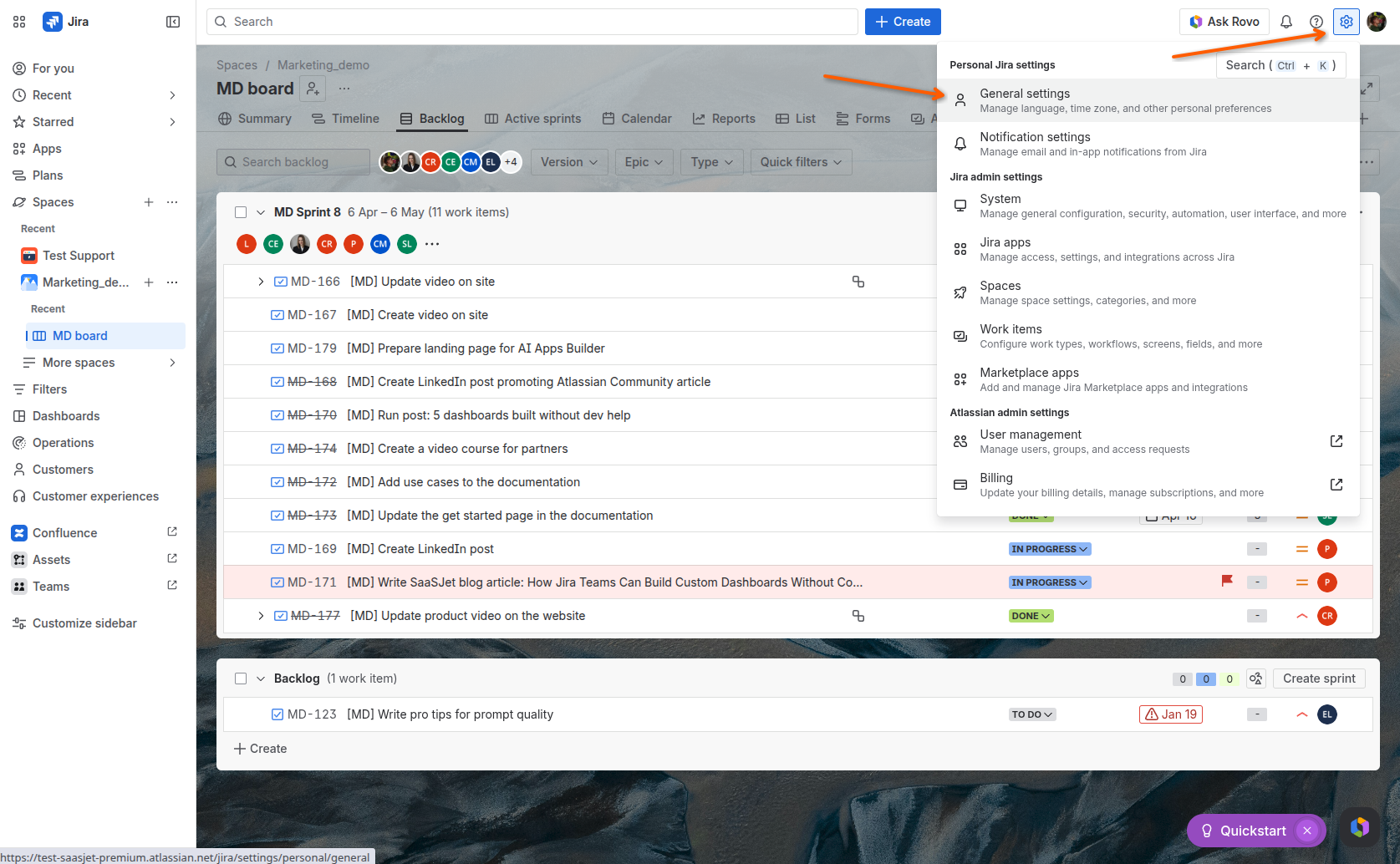Click the CR assignee avatar on MD-177

pyautogui.click(x=1327, y=616)
